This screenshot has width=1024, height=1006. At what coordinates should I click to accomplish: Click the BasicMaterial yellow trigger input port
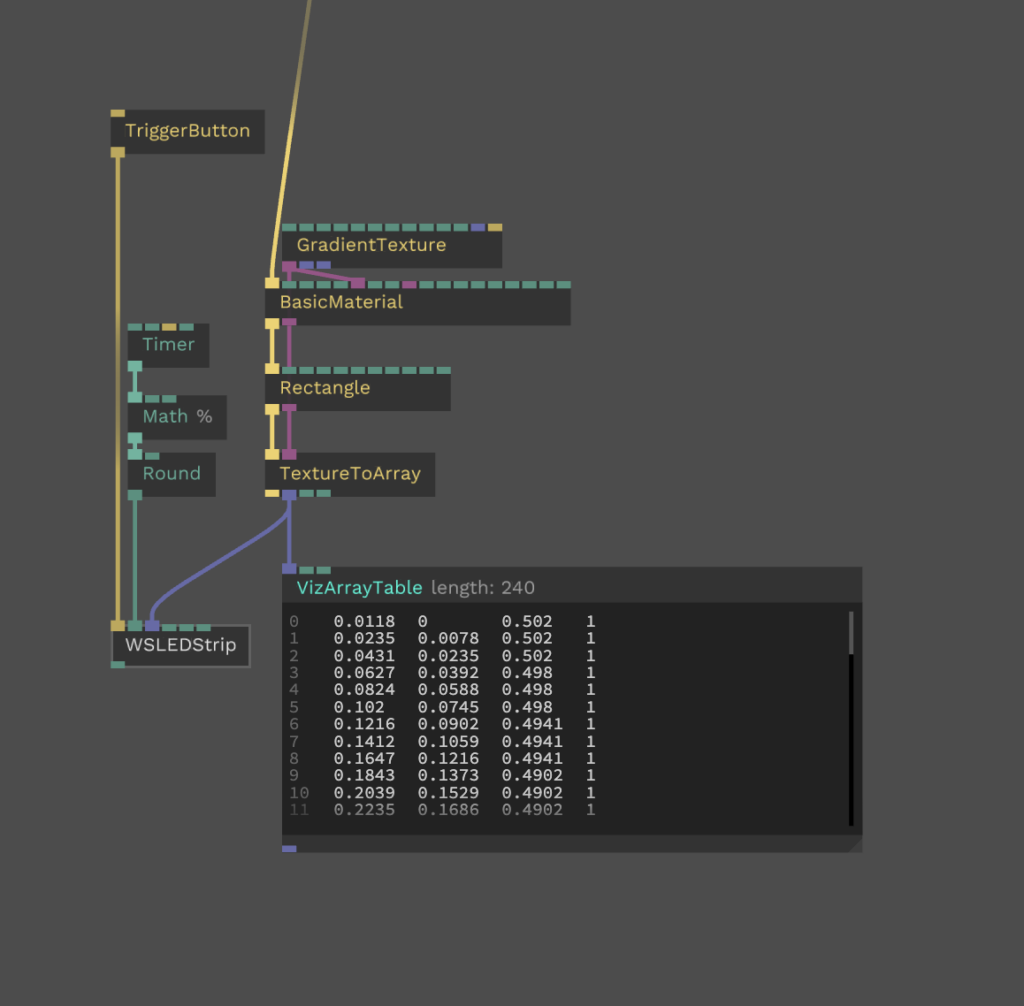[272, 283]
